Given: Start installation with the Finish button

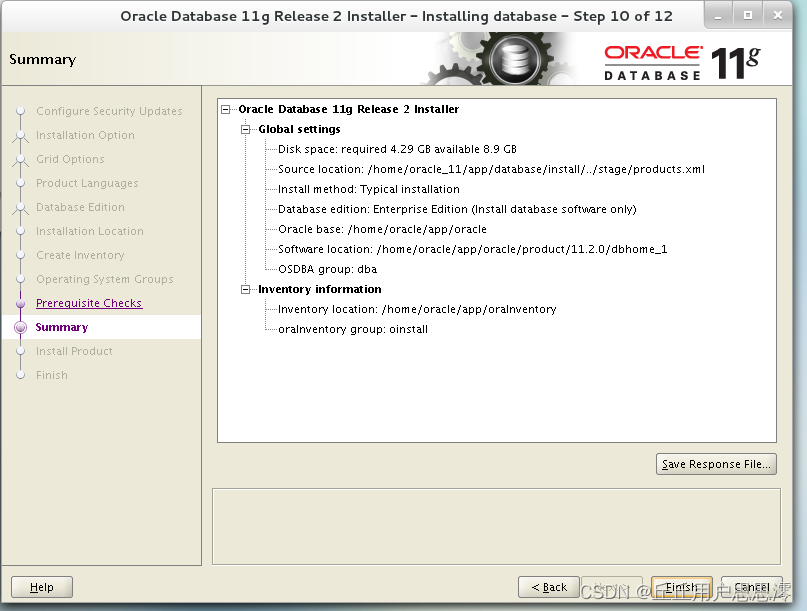Looking at the screenshot, I should point(681,587).
